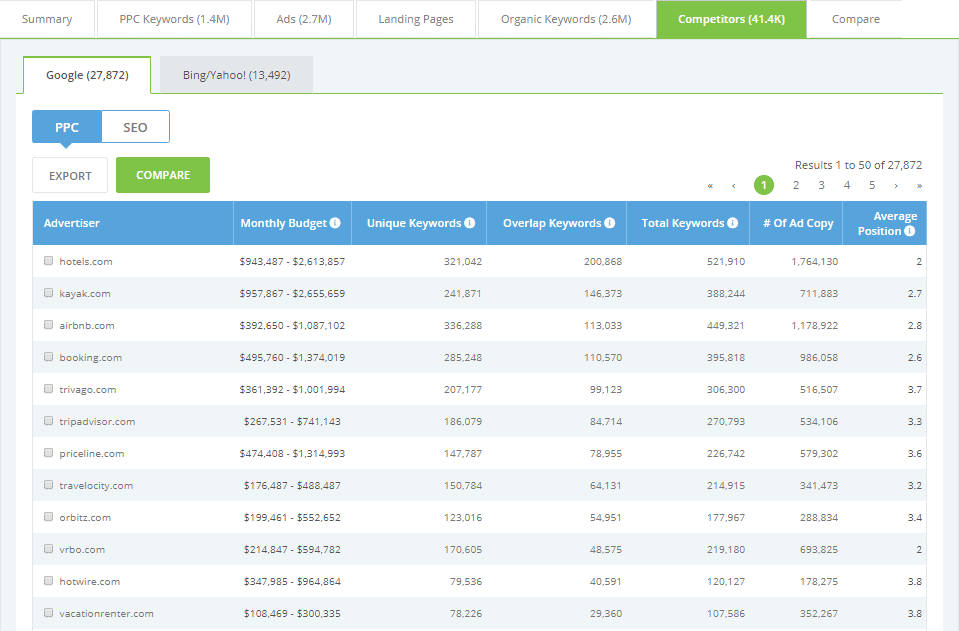Check the hotels.com checkbox

(x=49, y=261)
